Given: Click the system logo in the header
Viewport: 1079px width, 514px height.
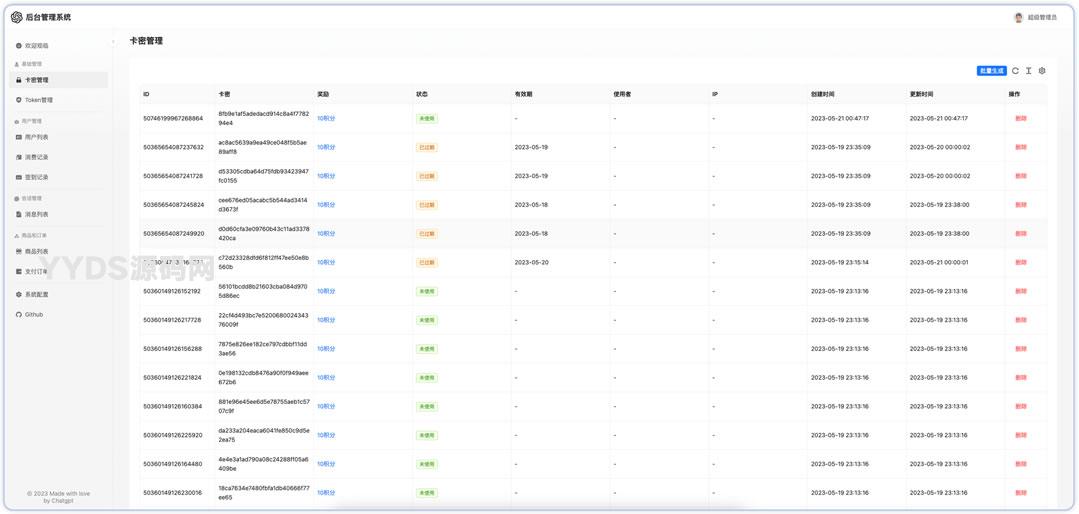Looking at the screenshot, I should pos(17,17).
